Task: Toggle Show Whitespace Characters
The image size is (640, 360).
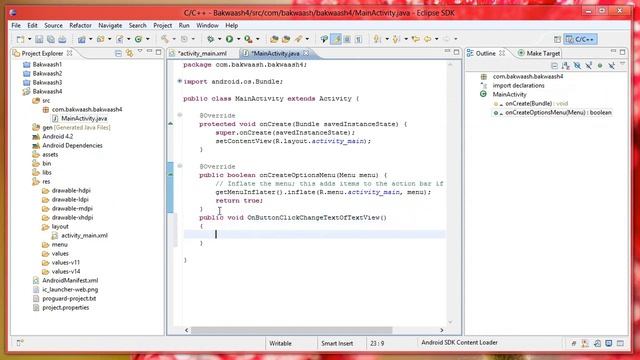Action: coord(358,39)
